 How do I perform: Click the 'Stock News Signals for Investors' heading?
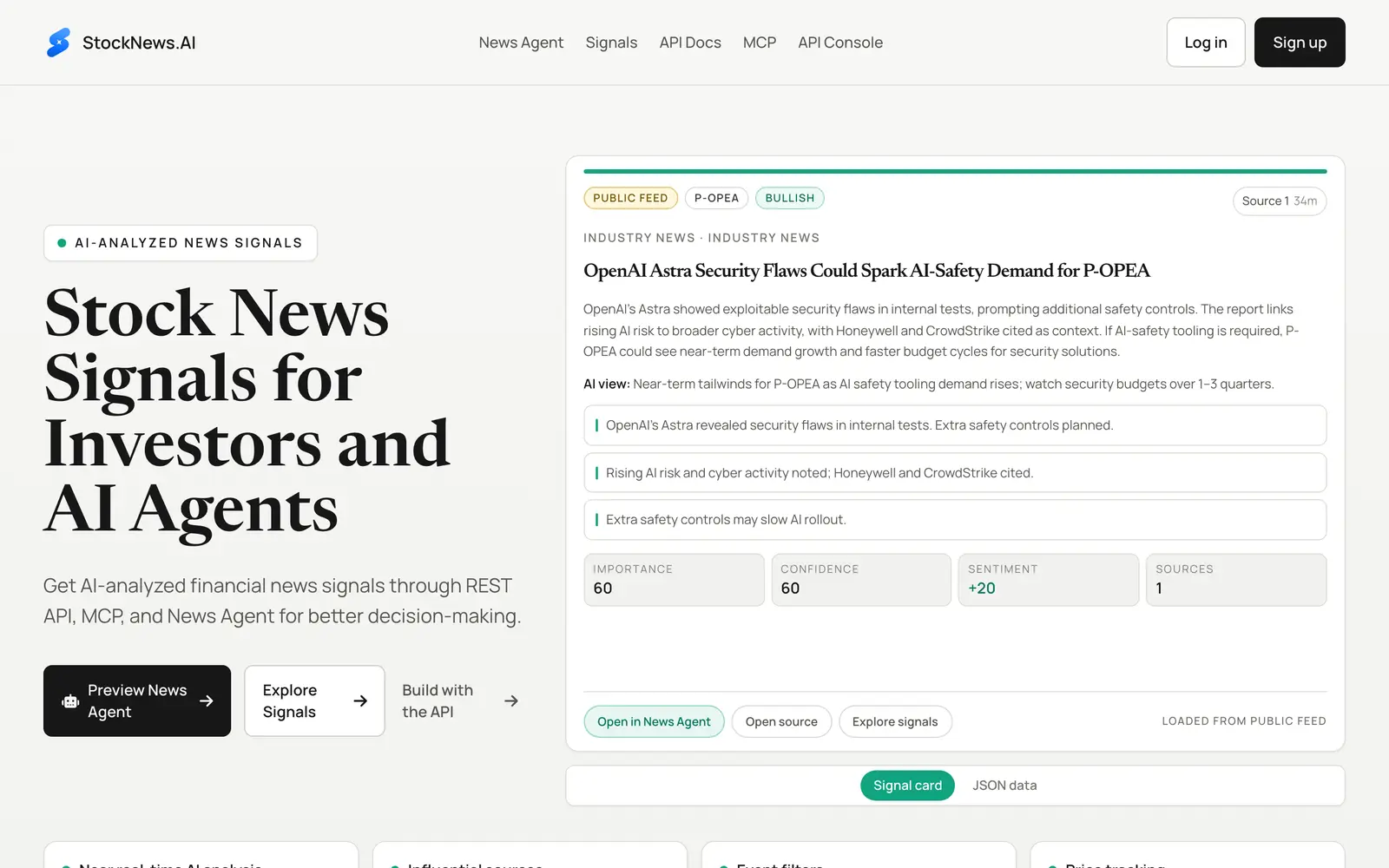pos(247,411)
